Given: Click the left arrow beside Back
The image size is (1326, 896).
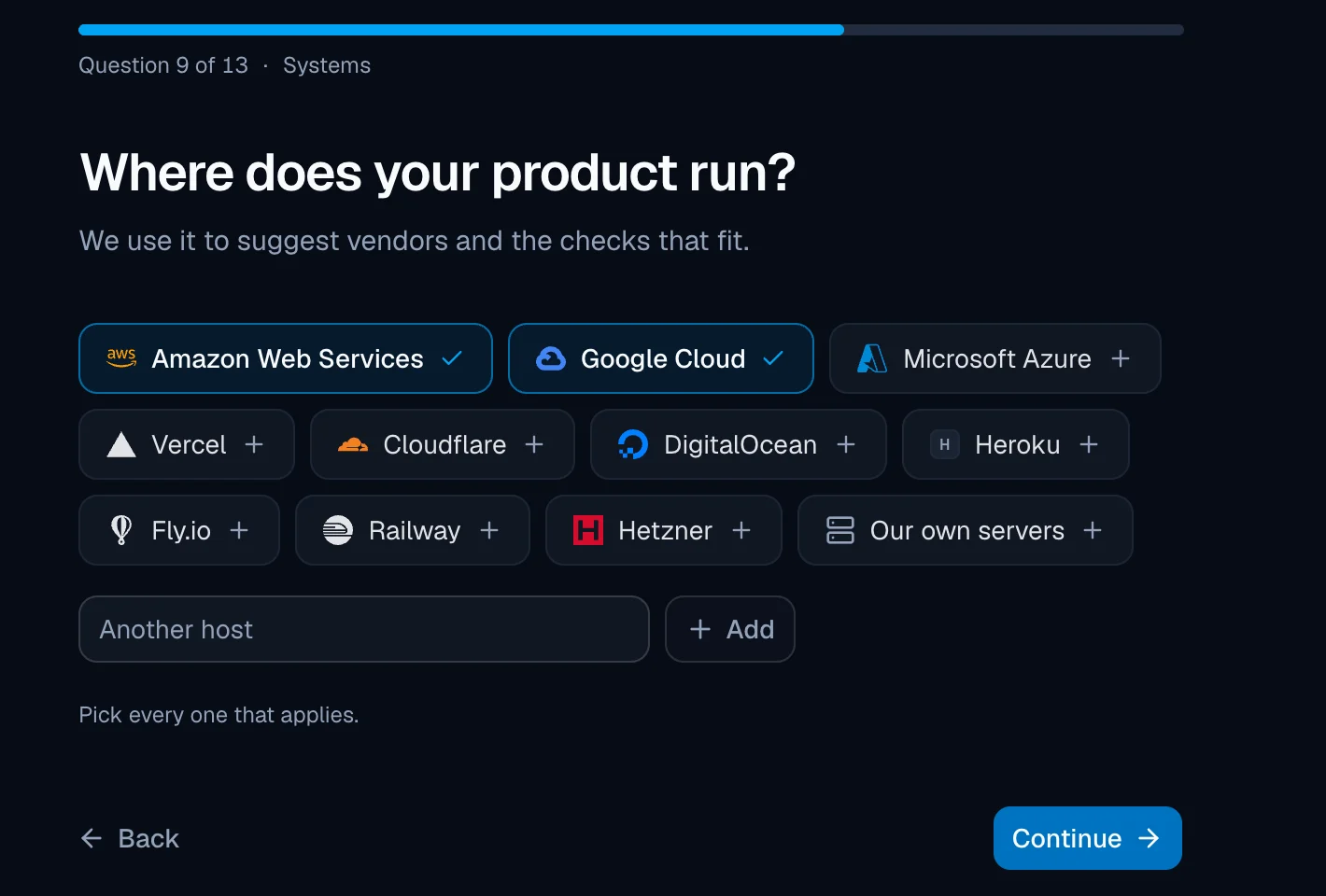Looking at the screenshot, I should [92, 838].
